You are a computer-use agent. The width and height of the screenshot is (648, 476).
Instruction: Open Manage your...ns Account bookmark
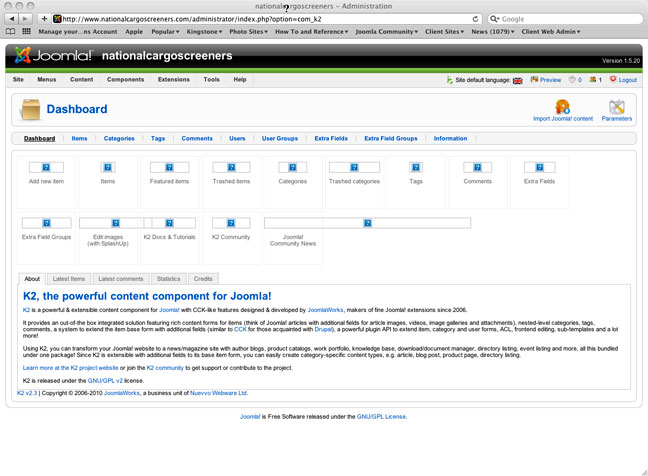point(78,31)
